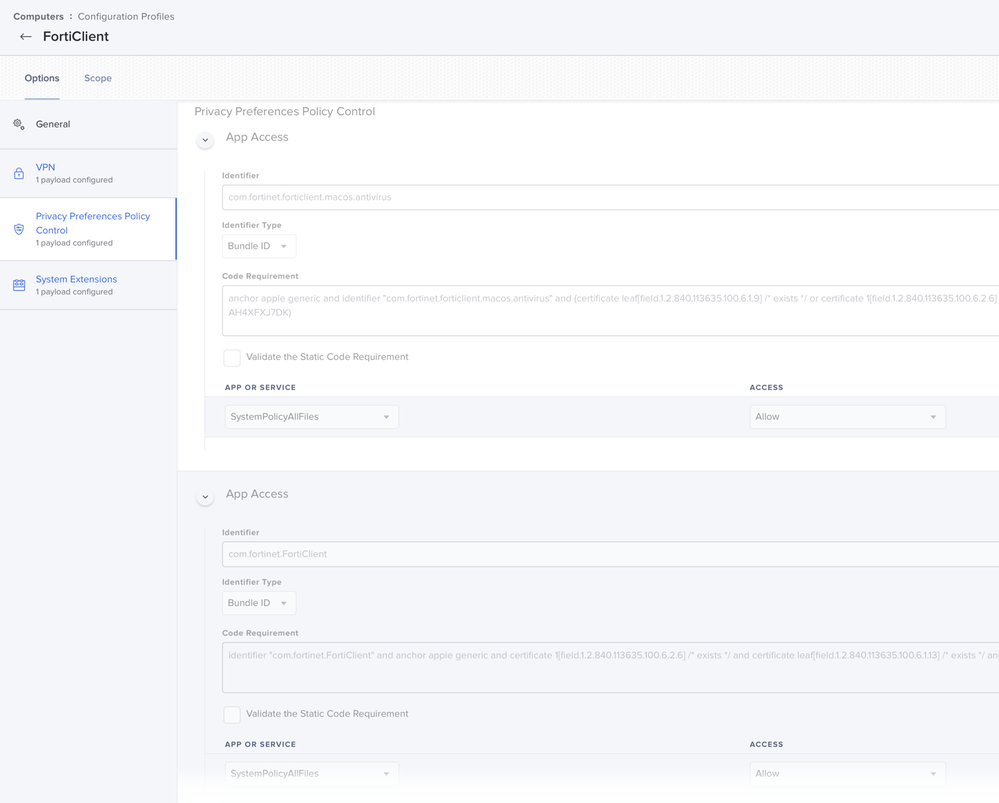999x803 pixels.
Task: Open Identifier Type dropdown for com.fortinet.FortiClient
Action: tap(259, 603)
